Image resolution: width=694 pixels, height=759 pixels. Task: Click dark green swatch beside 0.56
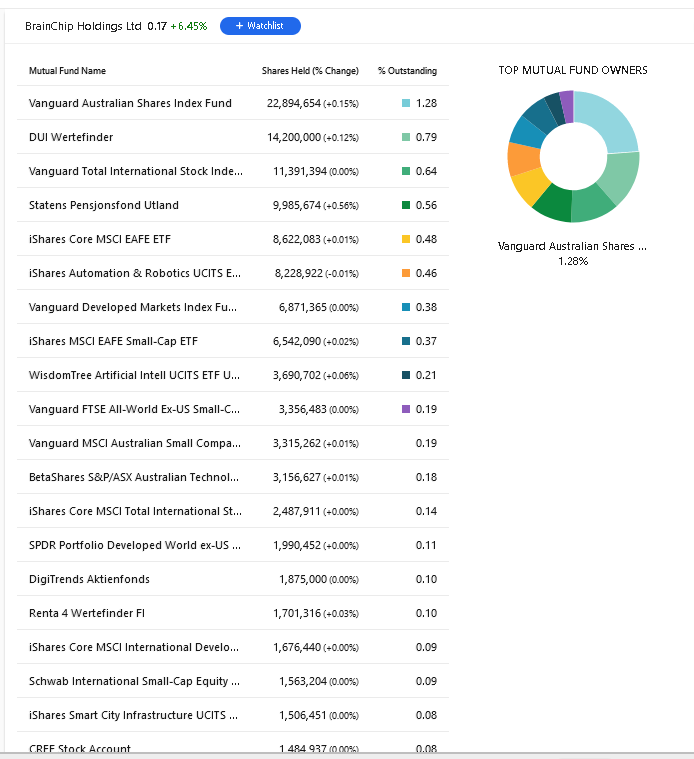(x=406, y=205)
